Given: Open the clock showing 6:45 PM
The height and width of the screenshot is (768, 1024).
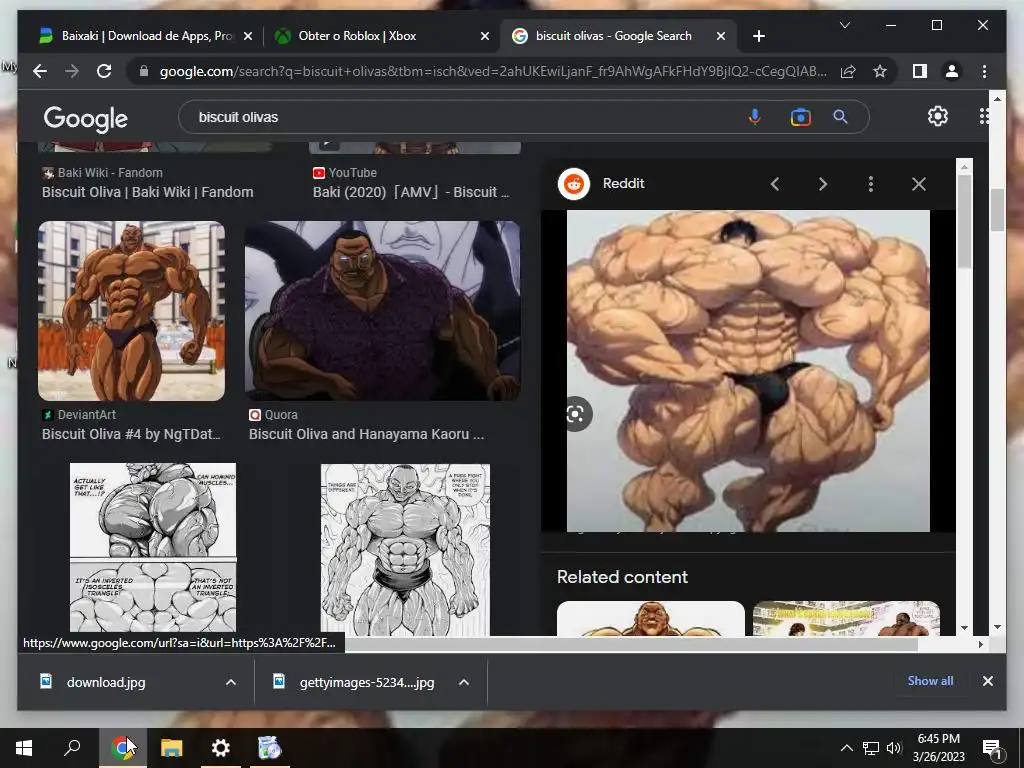Looking at the screenshot, I should tap(938, 748).
